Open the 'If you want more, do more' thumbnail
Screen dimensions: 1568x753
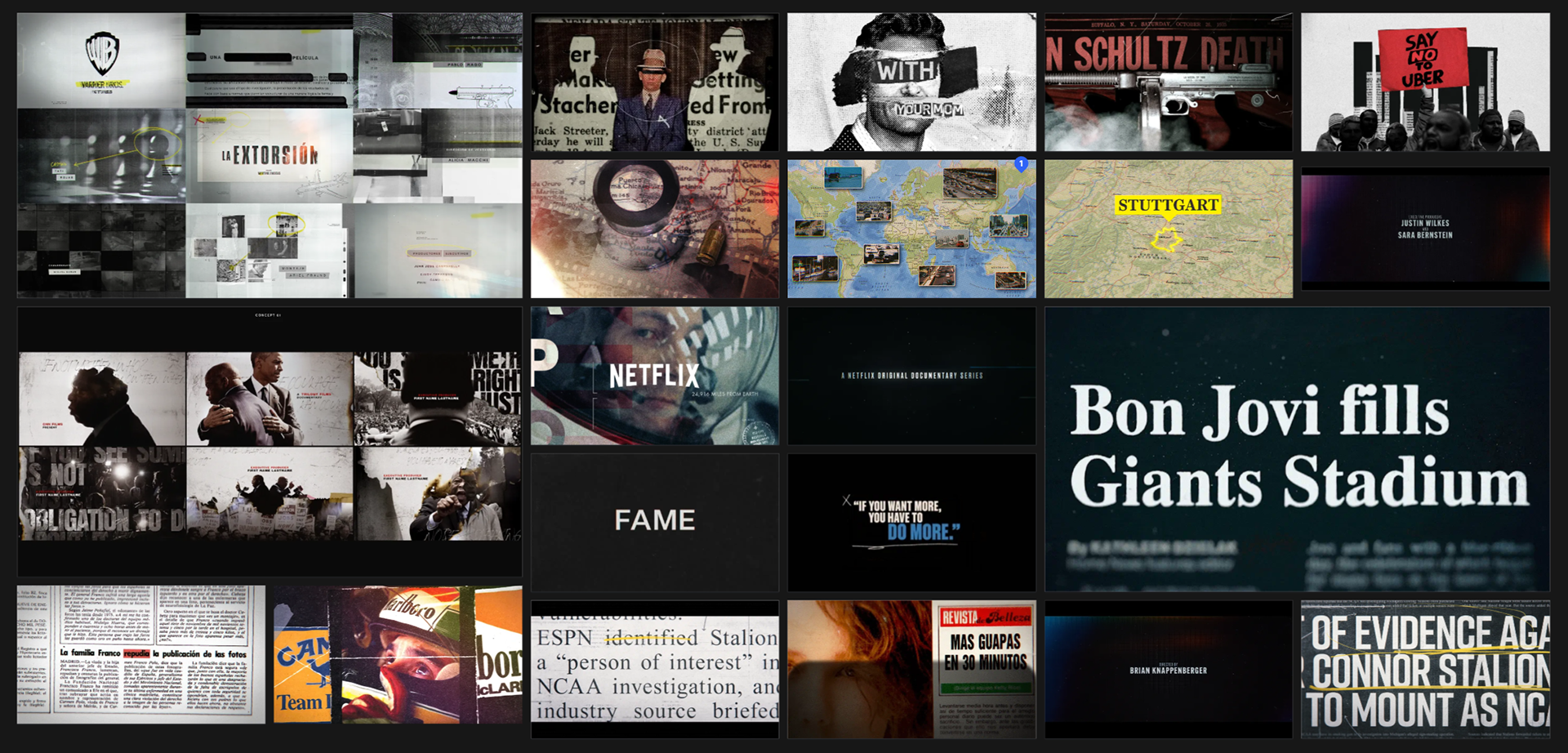click(911, 523)
